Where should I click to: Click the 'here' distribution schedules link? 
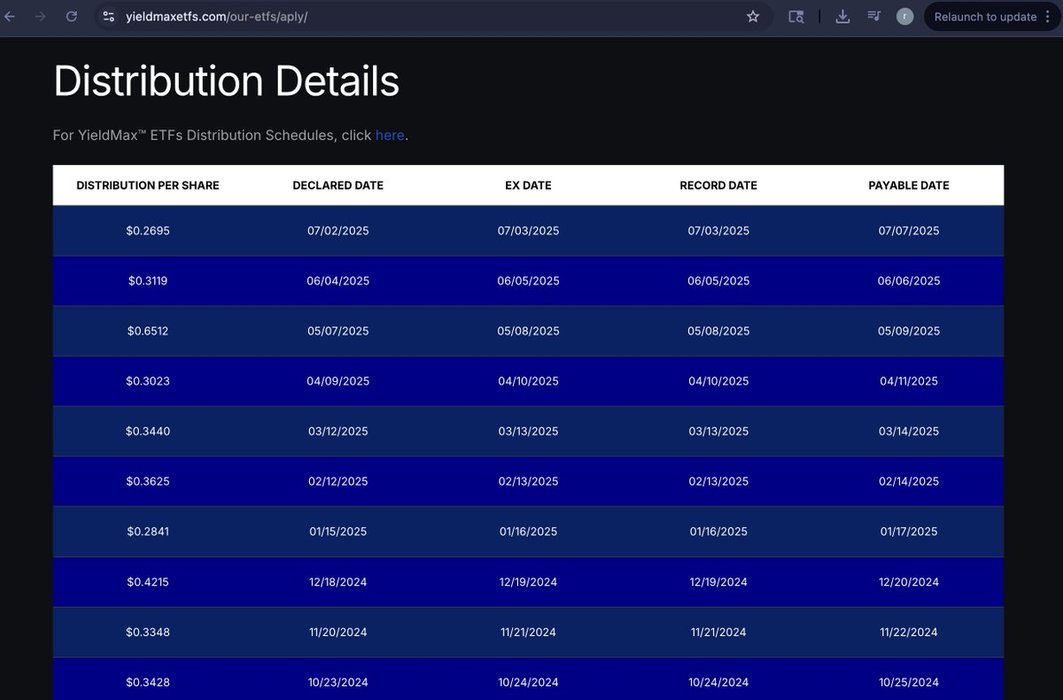point(389,135)
